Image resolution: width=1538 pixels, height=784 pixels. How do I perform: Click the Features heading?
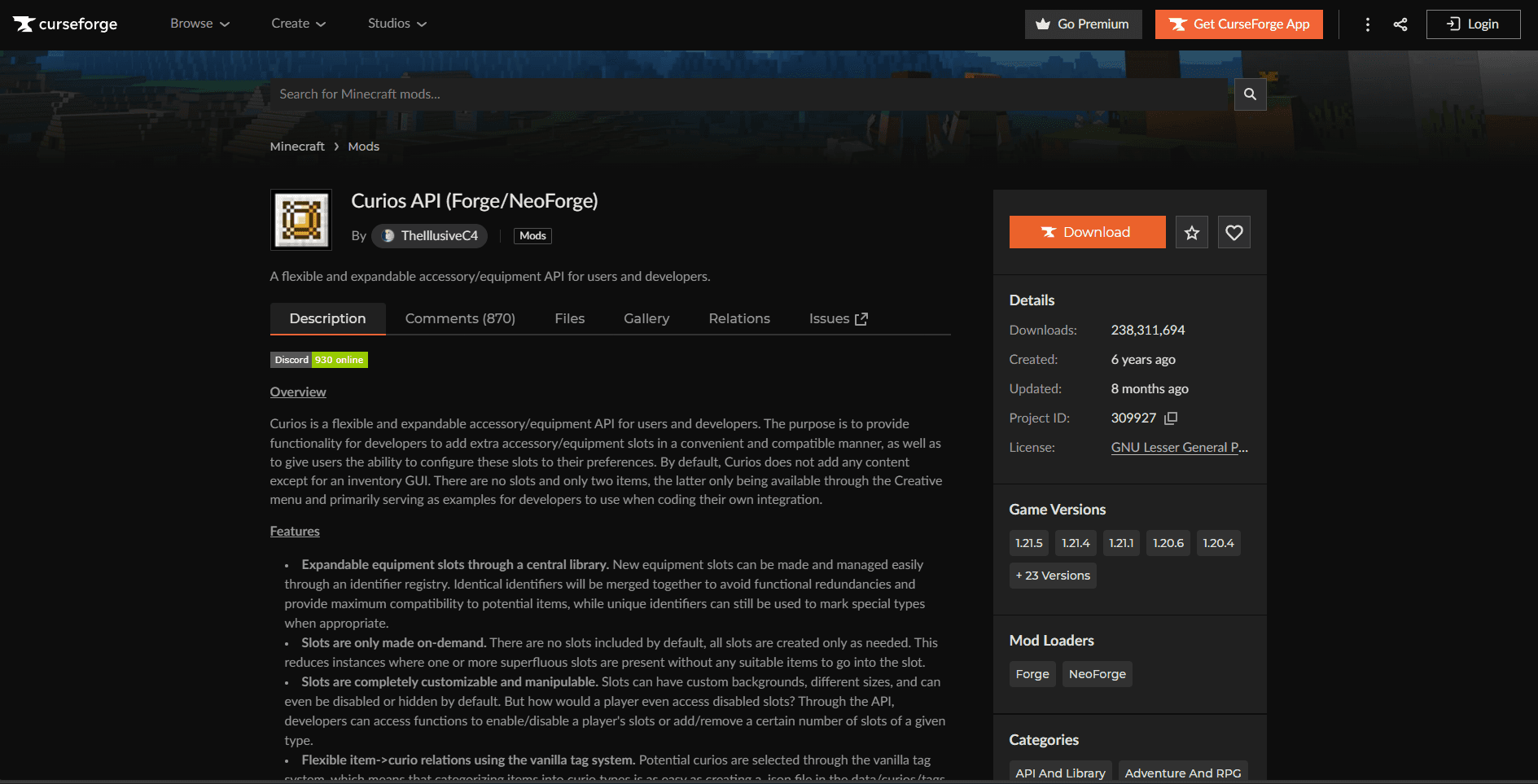[295, 532]
